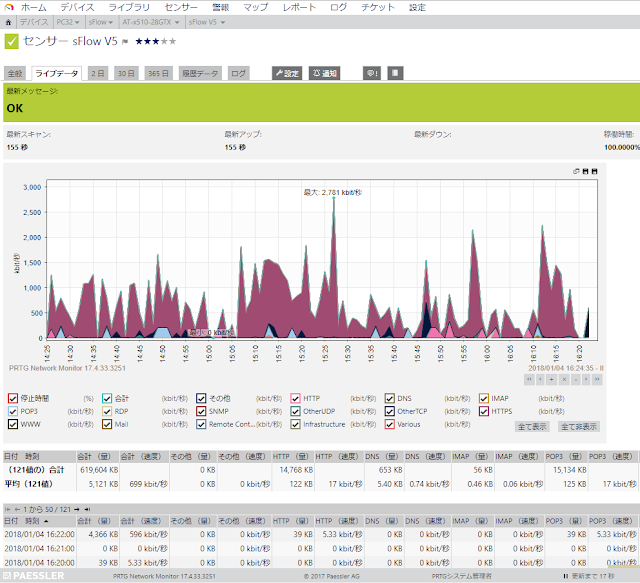Toggle the OtherUDP channel checkbox
This screenshot has width=640, height=583.
(296, 411)
